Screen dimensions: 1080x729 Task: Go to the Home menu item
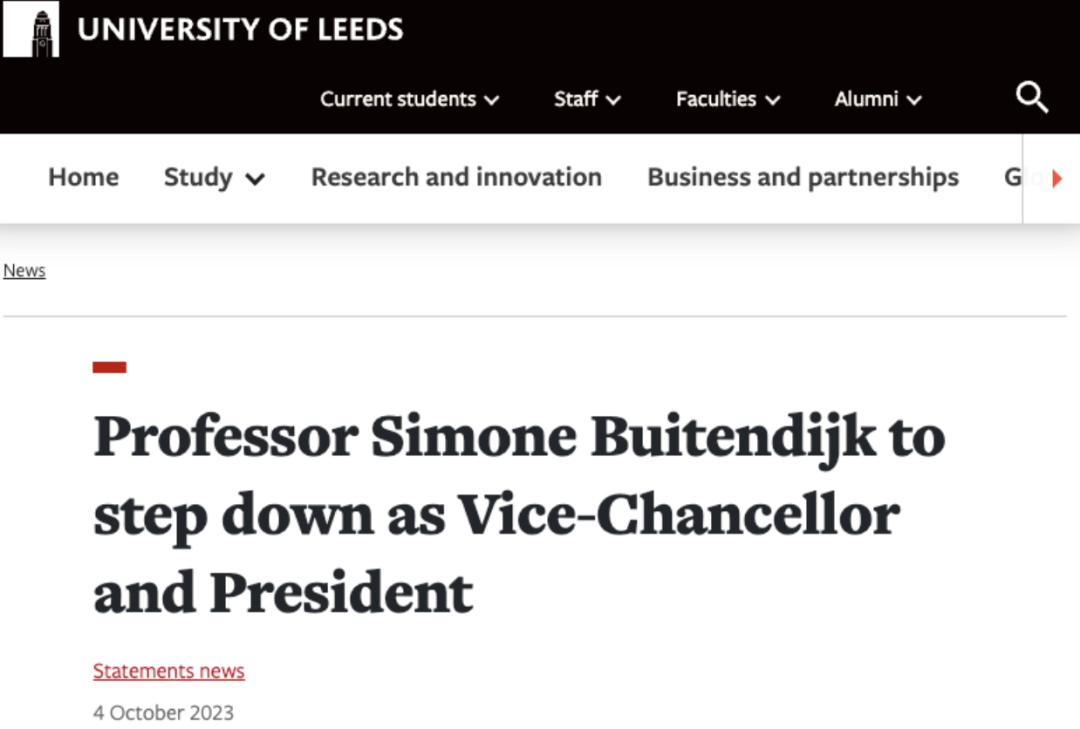(x=83, y=177)
